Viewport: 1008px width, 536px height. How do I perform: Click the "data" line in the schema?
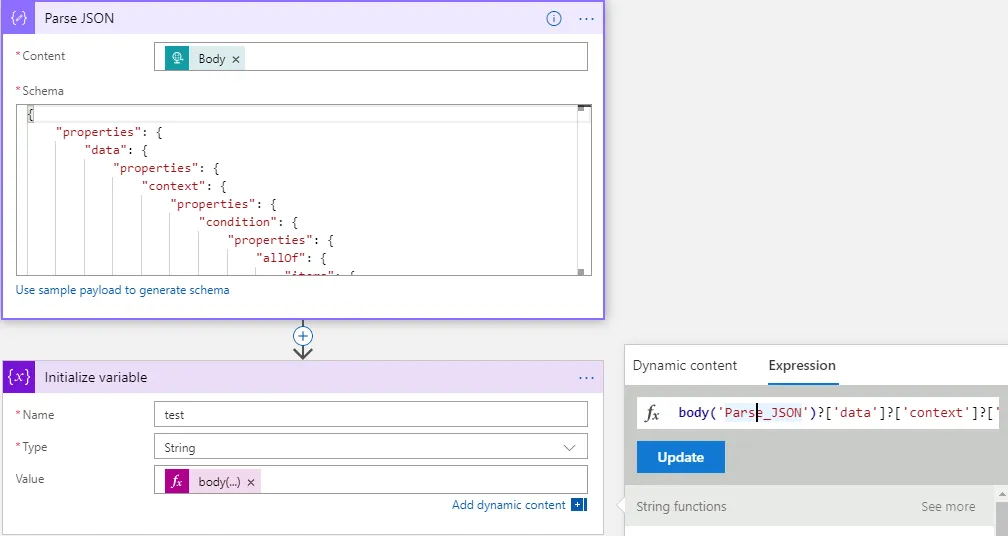[116, 150]
